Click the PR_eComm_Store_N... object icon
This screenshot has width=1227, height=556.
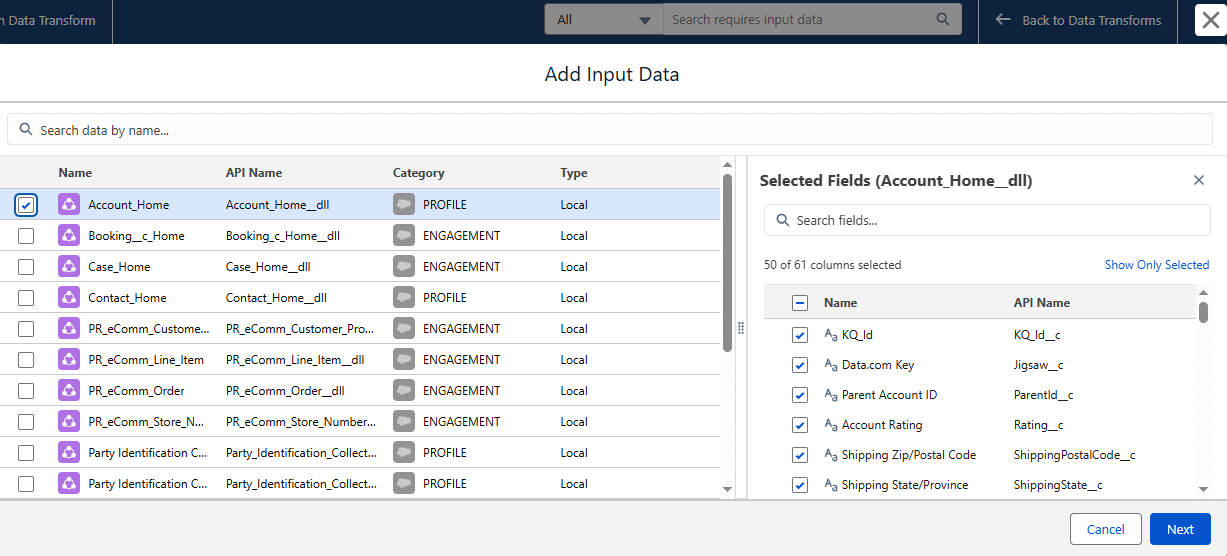[x=68, y=422]
